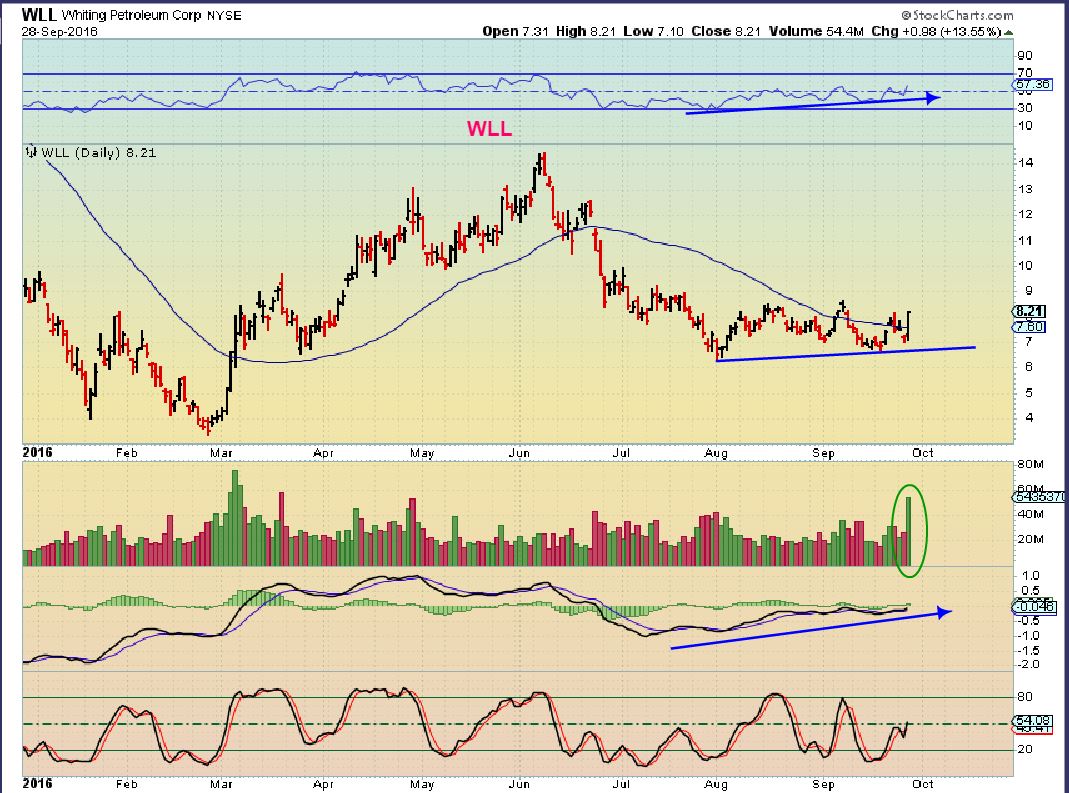Click the 'High 8.21' value in header
Image resolution: width=1069 pixels, height=793 pixels.
tap(586, 31)
